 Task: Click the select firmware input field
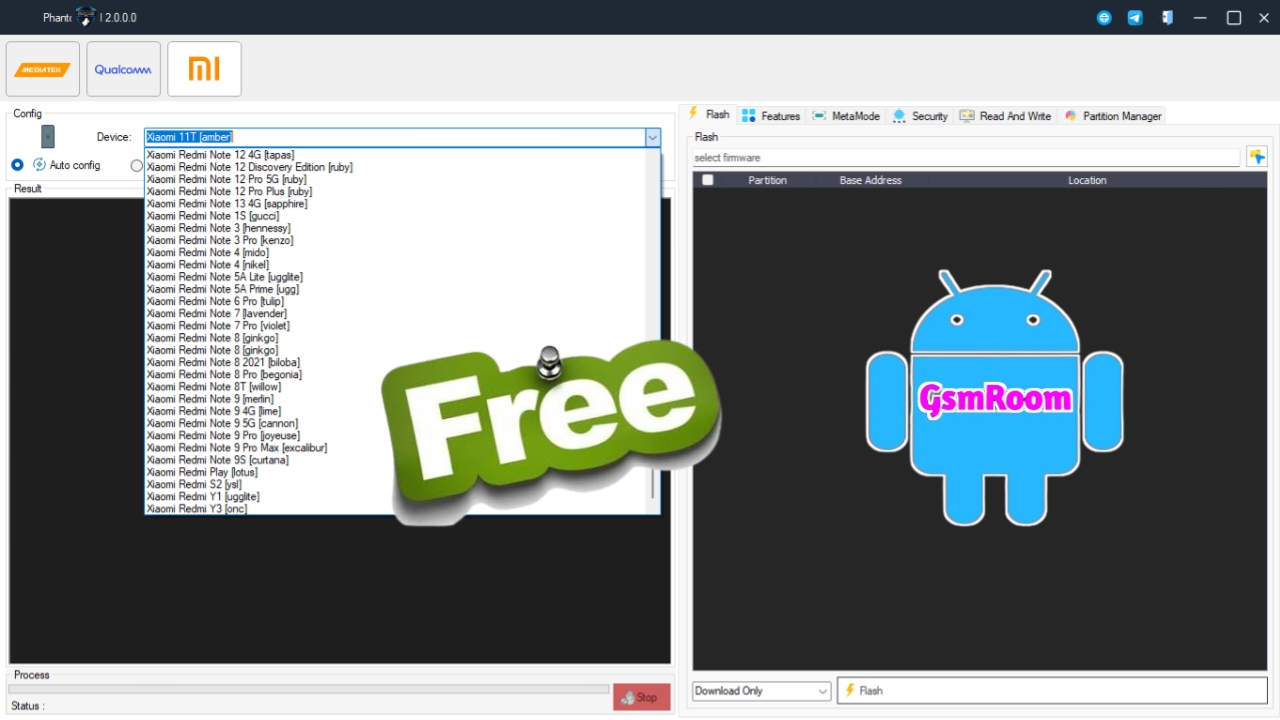pos(966,158)
